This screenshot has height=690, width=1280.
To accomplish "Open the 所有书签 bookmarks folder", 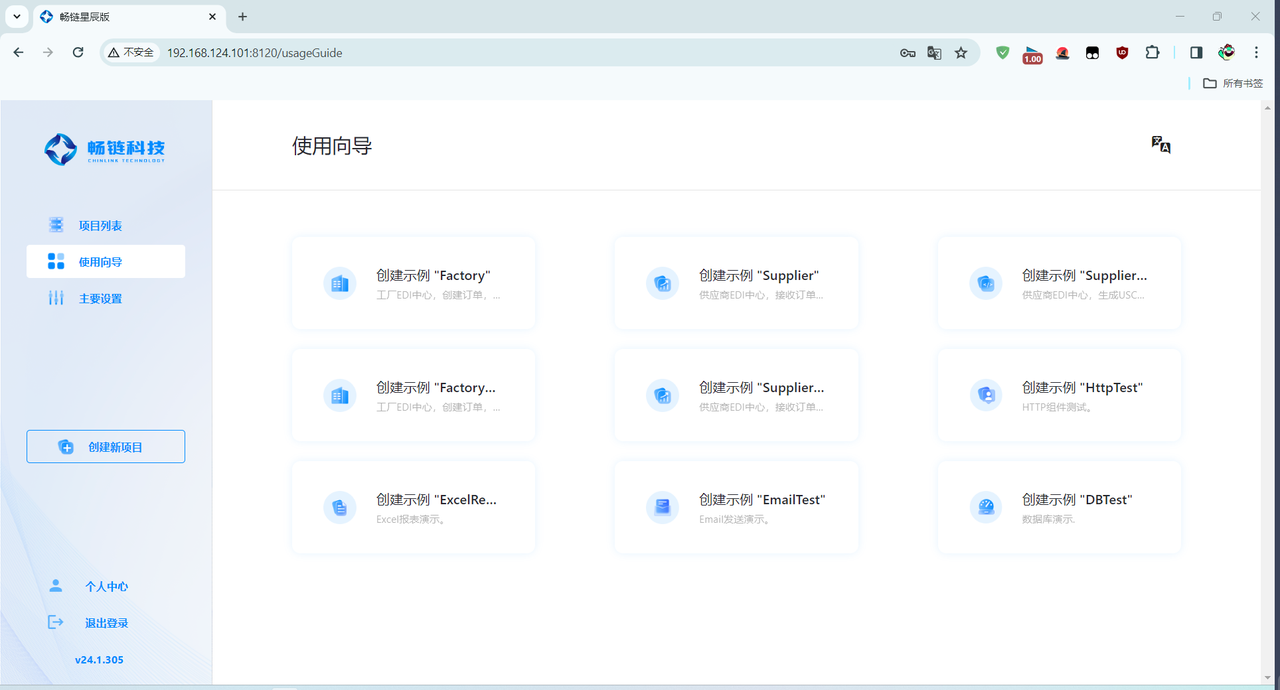I will pyautogui.click(x=1235, y=83).
